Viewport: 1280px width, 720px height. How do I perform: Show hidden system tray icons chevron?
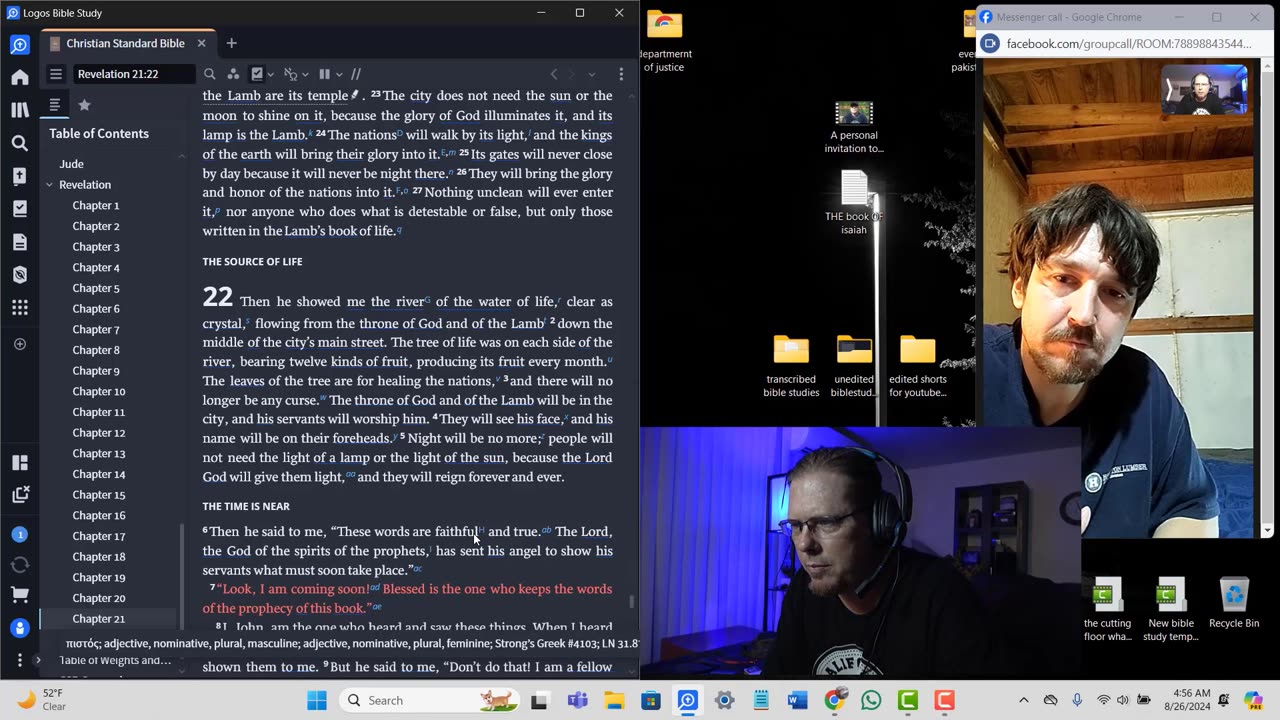click(x=1023, y=700)
